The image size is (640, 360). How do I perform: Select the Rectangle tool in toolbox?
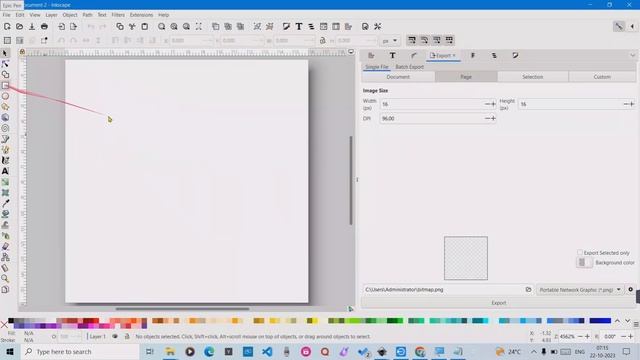[x=5, y=85]
